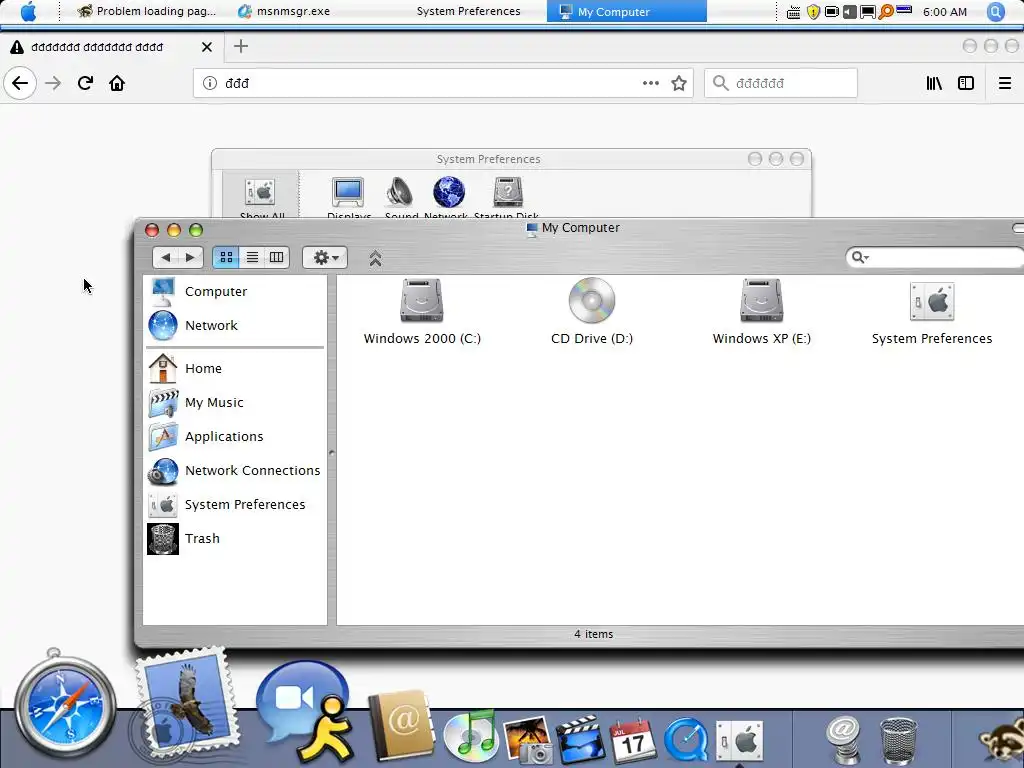The height and width of the screenshot is (768, 1024).
Task: Open the Trash in the dock
Action: pos(899,741)
